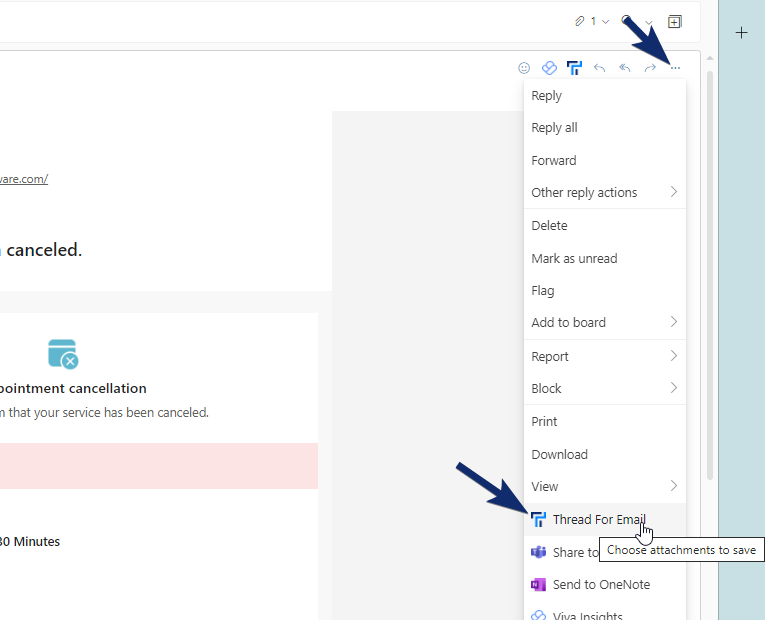This screenshot has width=765, height=620.
Task: Click the paperclip attachment icon
Action: pos(580,21)
